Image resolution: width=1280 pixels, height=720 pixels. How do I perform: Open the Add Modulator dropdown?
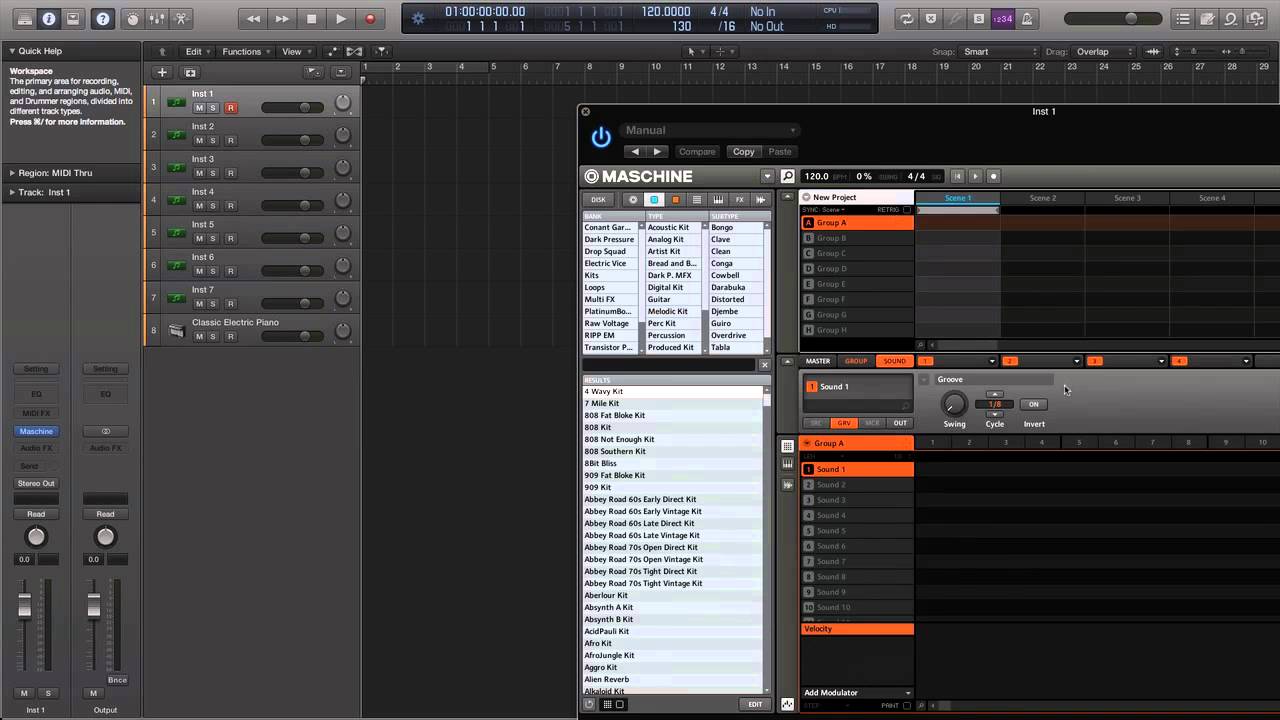(858, 692)
